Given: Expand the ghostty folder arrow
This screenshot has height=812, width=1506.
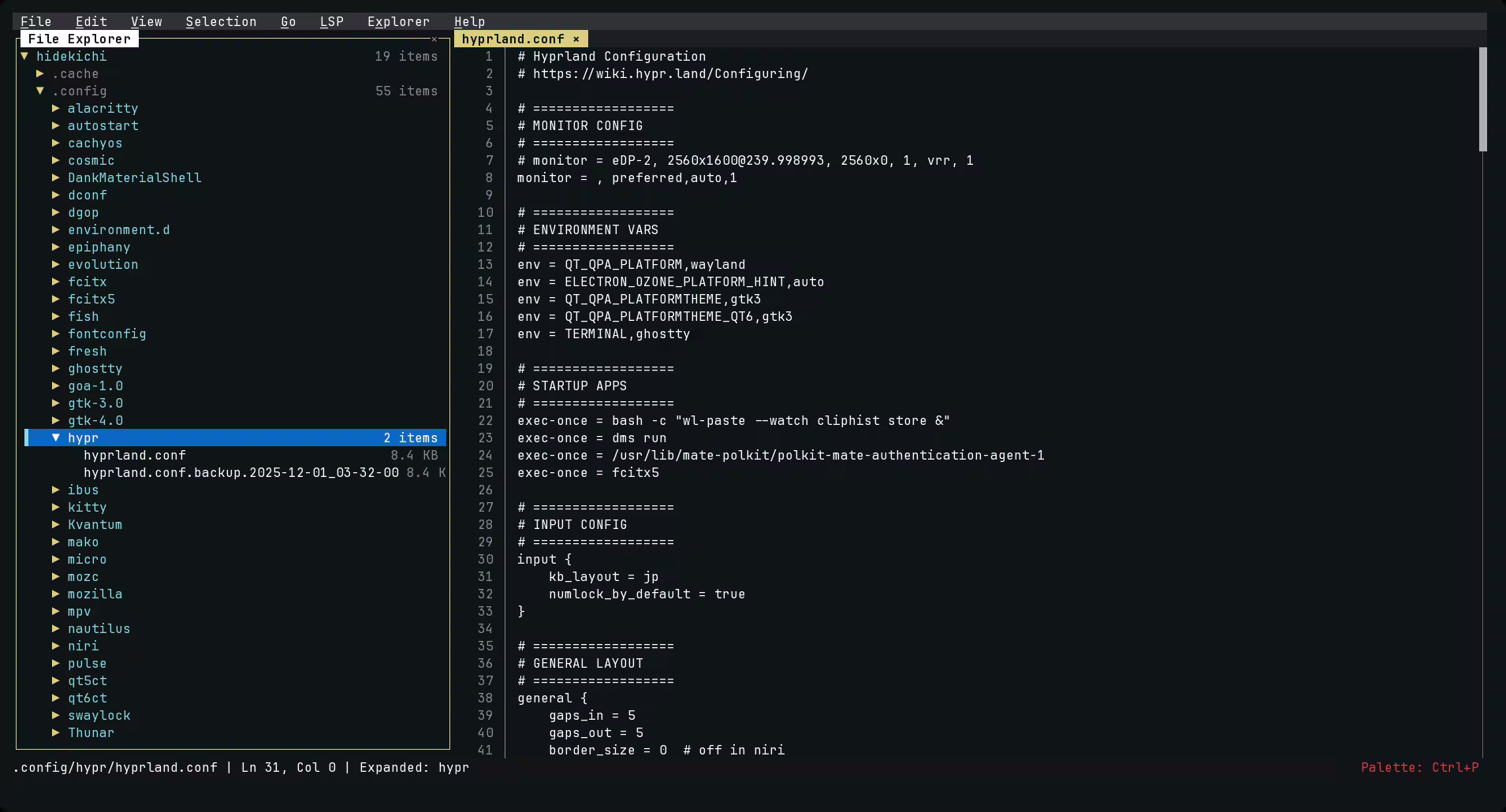Looking at the screenshot, I should 56,368.
